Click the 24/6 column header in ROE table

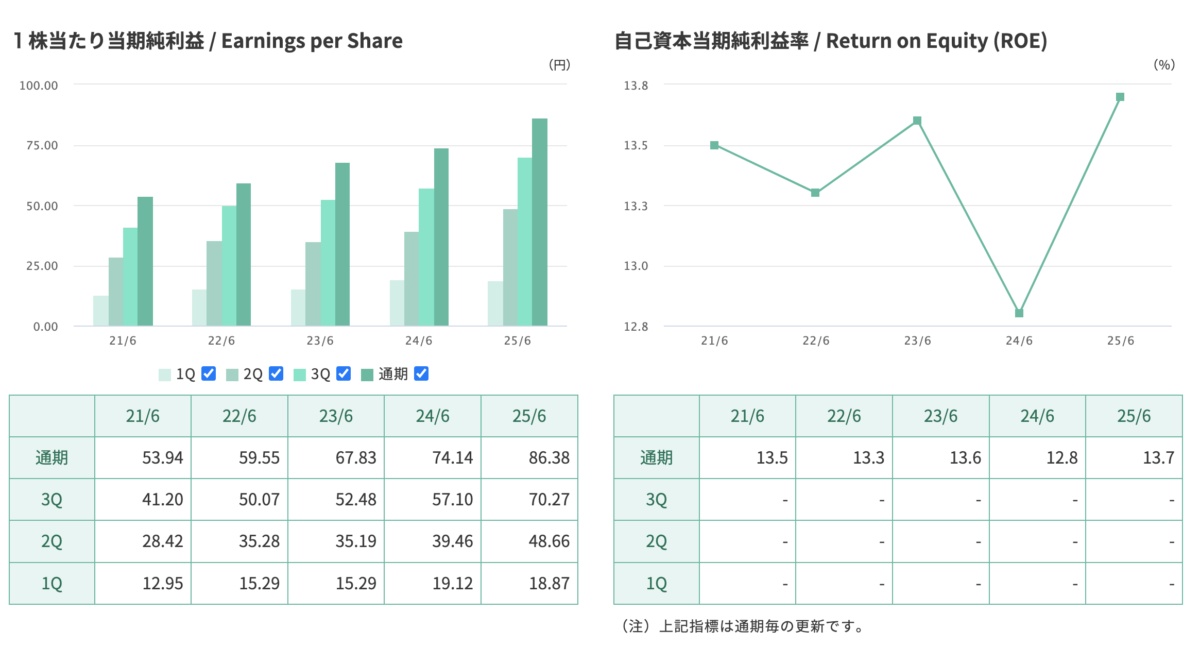pyautogui.click(x=1037, y=416)
